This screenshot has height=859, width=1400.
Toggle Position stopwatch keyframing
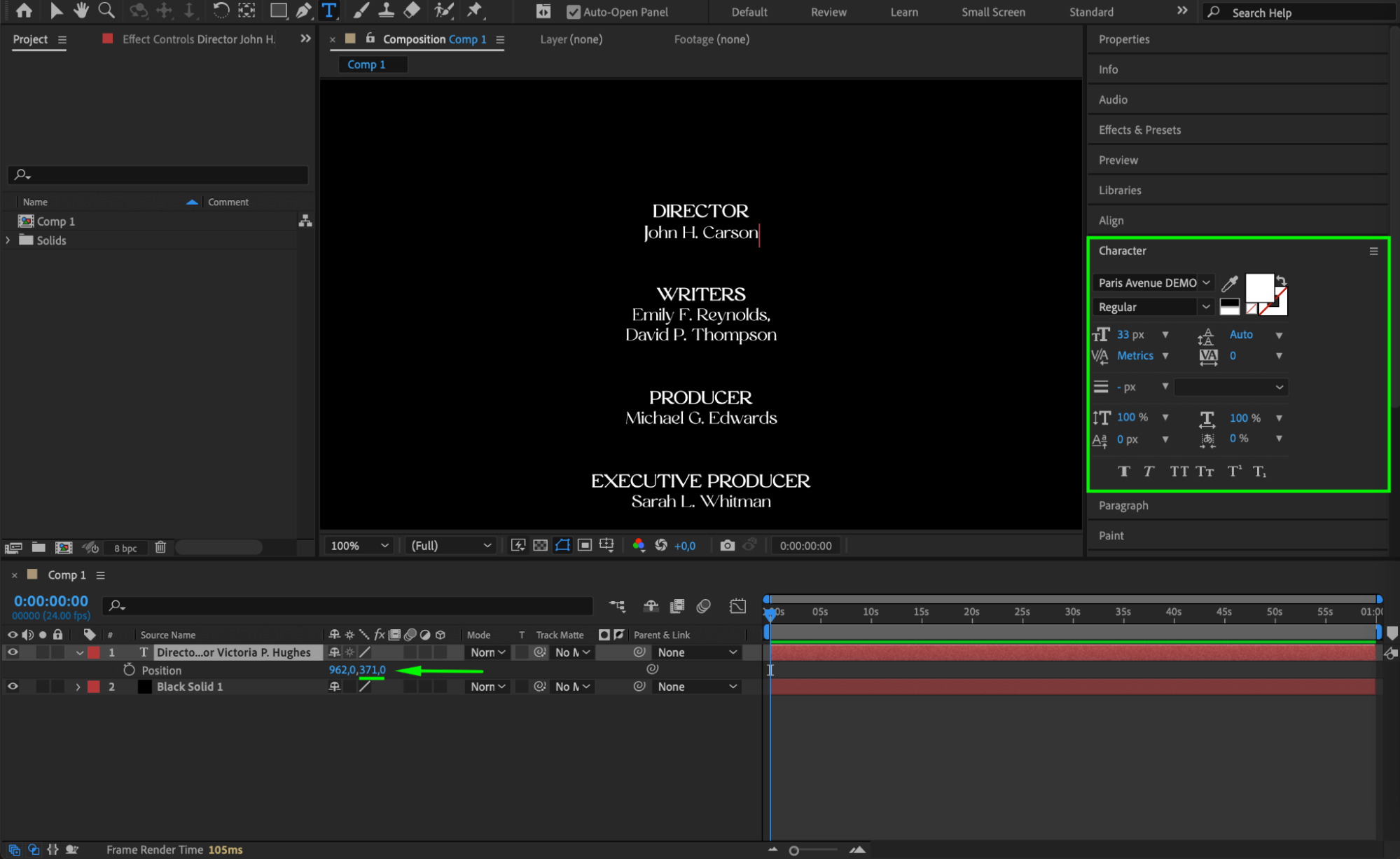(x=129, y=670)
